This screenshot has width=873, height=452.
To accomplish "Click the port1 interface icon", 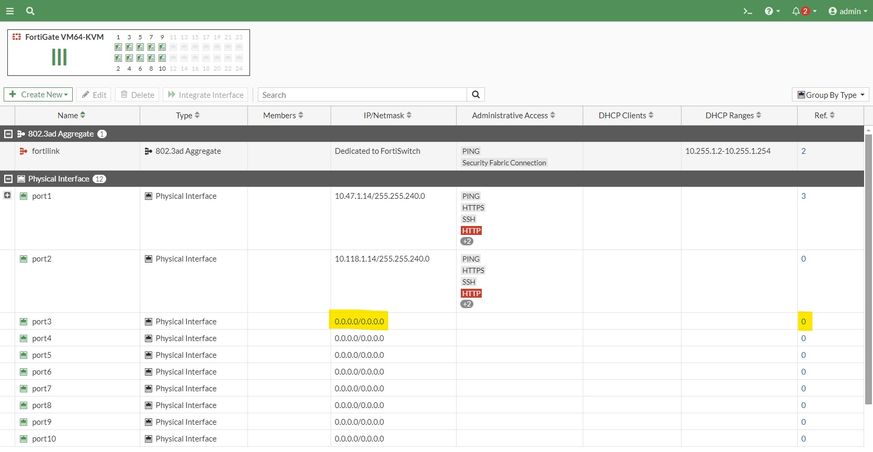I will point(23,196).
